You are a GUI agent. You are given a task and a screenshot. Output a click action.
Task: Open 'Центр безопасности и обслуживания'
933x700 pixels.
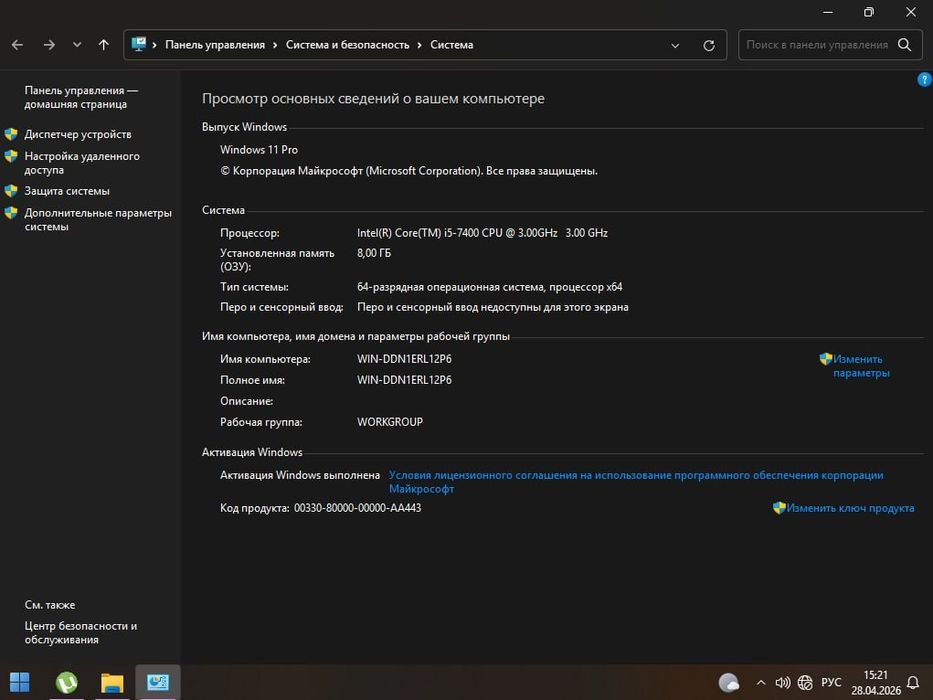[80, 633]
